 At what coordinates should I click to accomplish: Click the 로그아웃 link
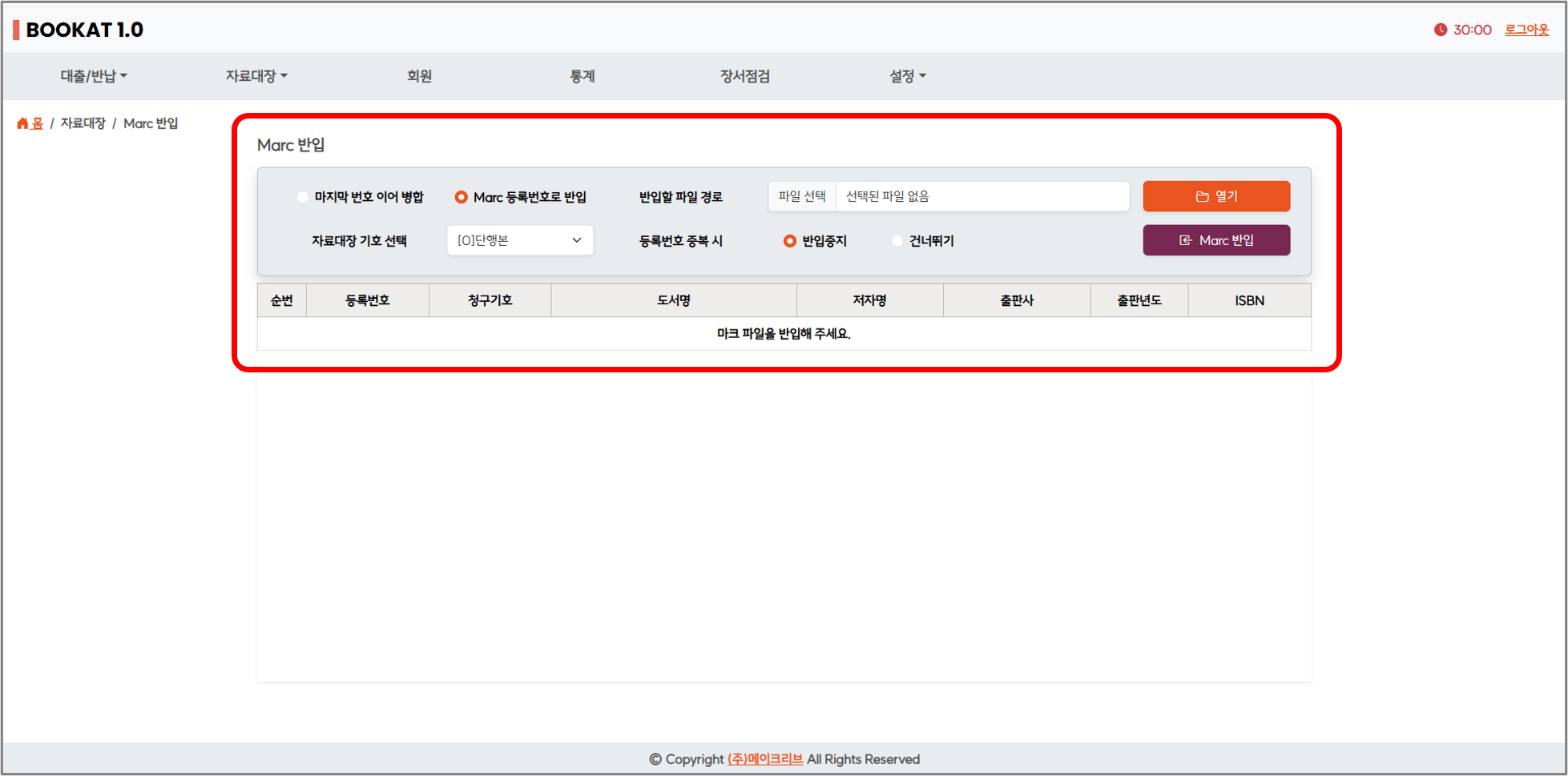coord(1526,30)
